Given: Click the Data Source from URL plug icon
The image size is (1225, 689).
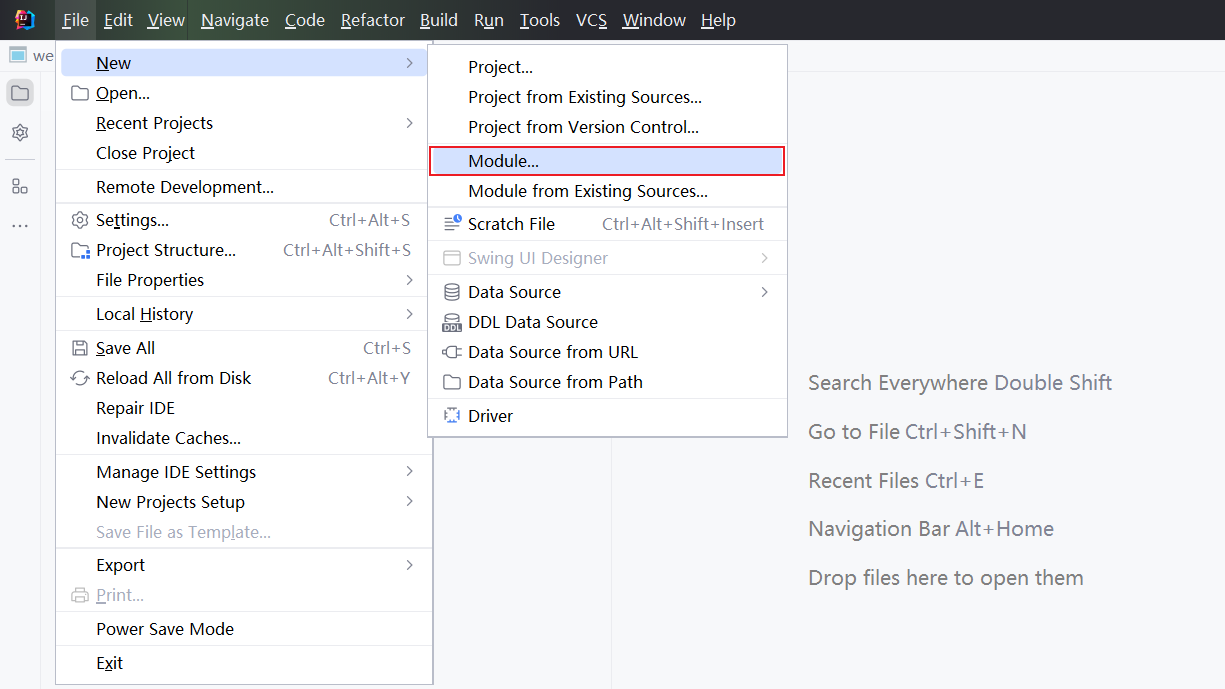Looking at the screenshot, I should 451,352.
